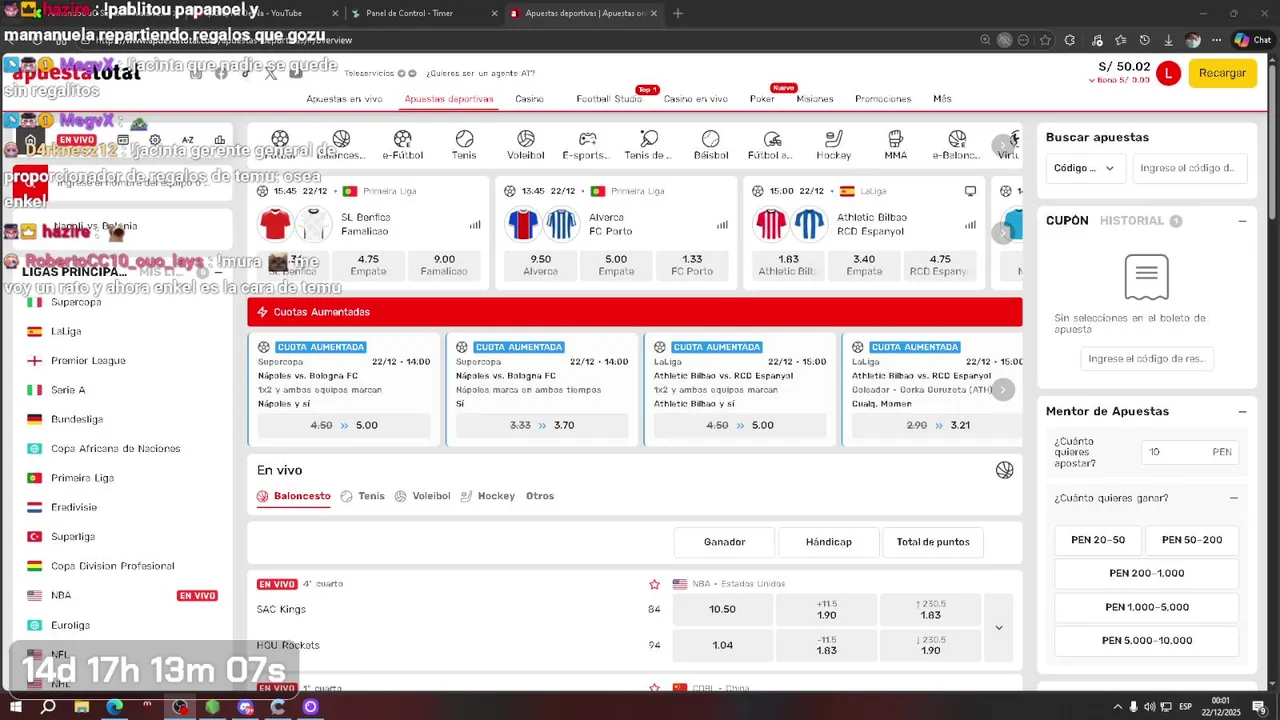Open Copilot Chat in Edge

tap(1251, 40)
